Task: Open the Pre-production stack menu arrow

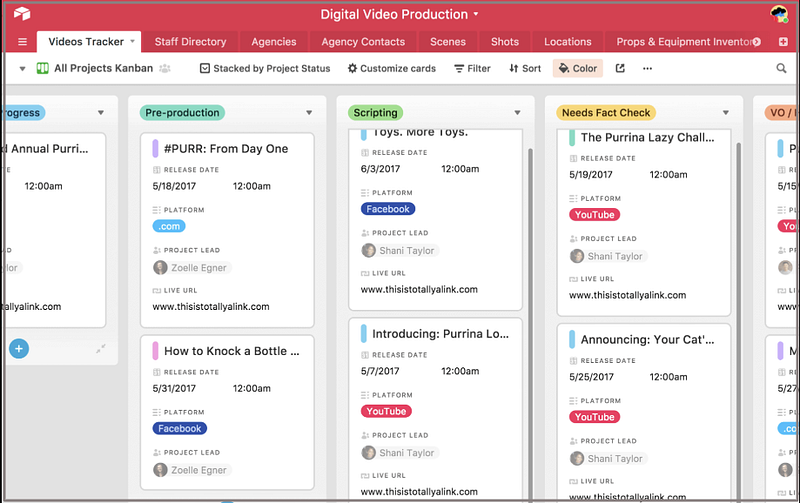Action: tap(309, 113)
